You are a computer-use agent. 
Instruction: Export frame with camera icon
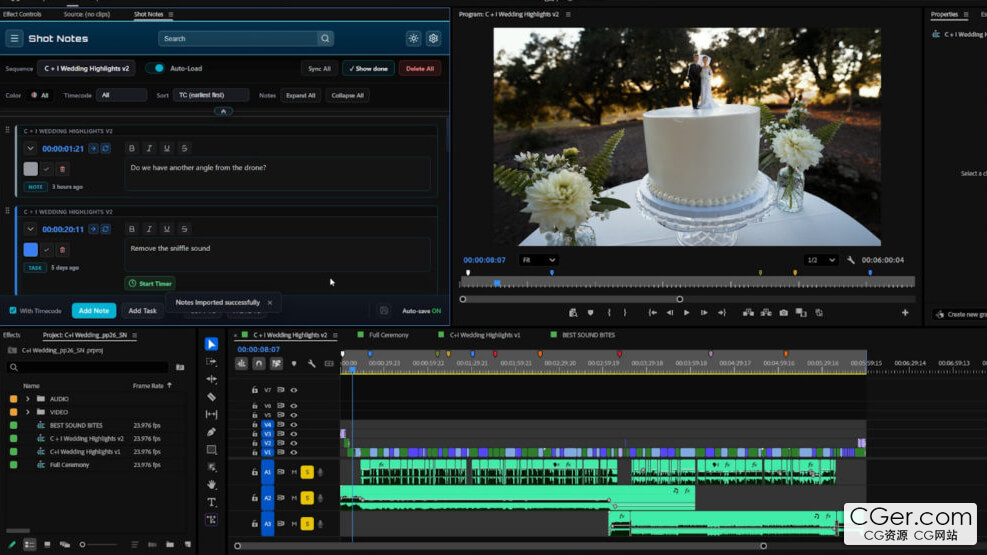click(784, 313)
